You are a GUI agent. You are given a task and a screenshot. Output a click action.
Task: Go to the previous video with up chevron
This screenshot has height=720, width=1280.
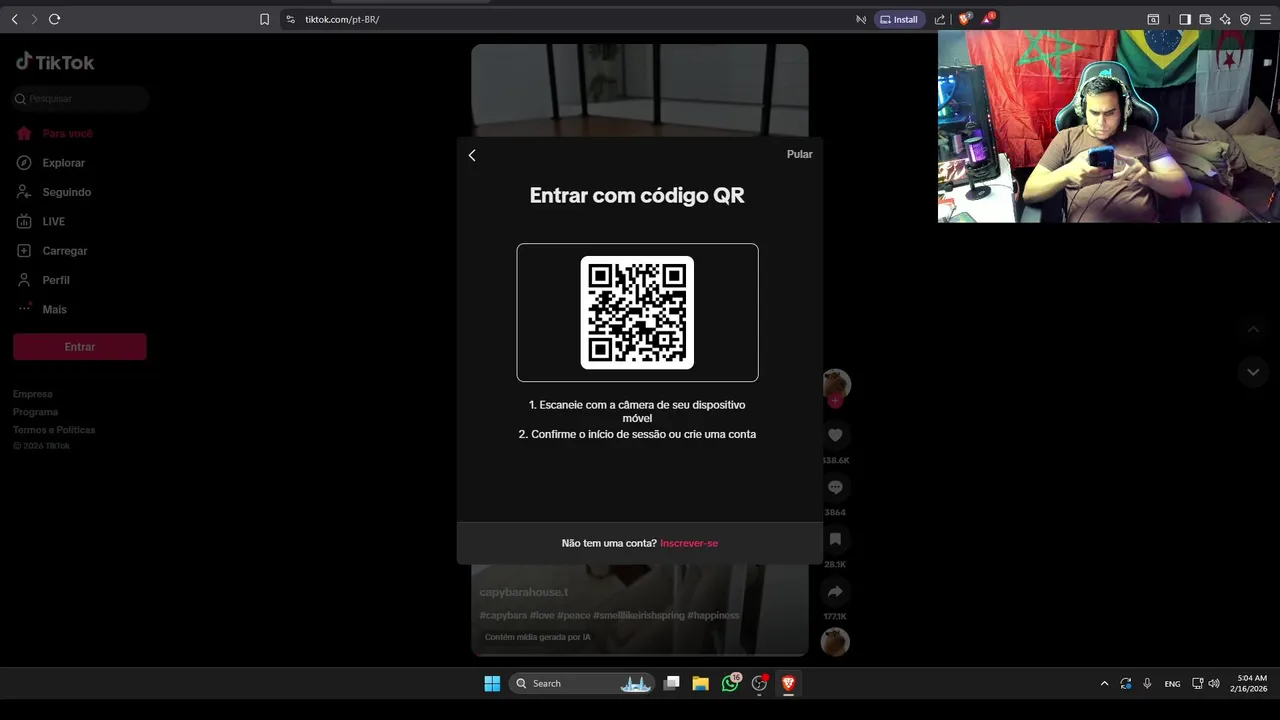[x=1253, y=329]
